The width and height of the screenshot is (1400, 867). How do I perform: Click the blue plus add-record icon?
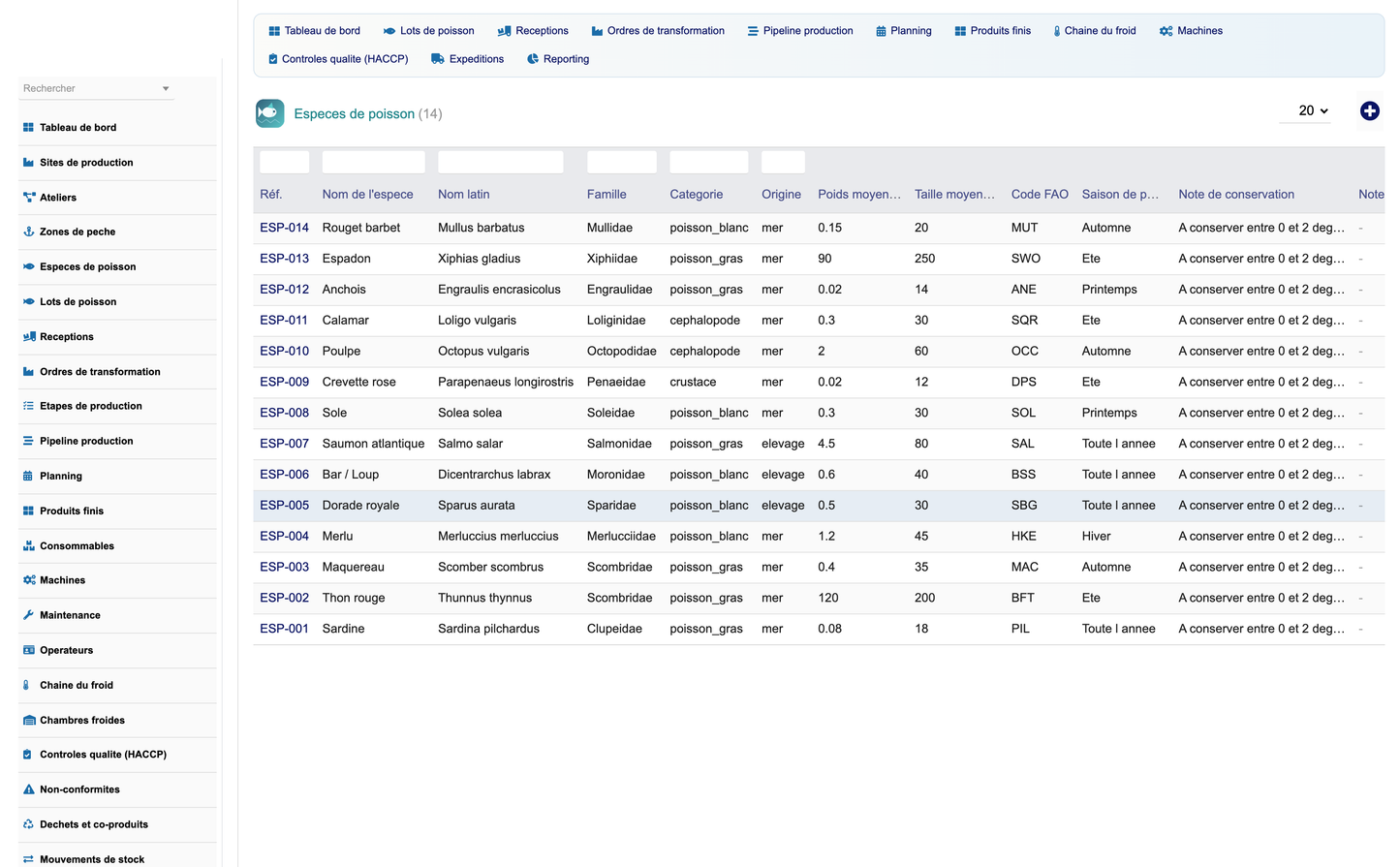tap(1369, 111)
